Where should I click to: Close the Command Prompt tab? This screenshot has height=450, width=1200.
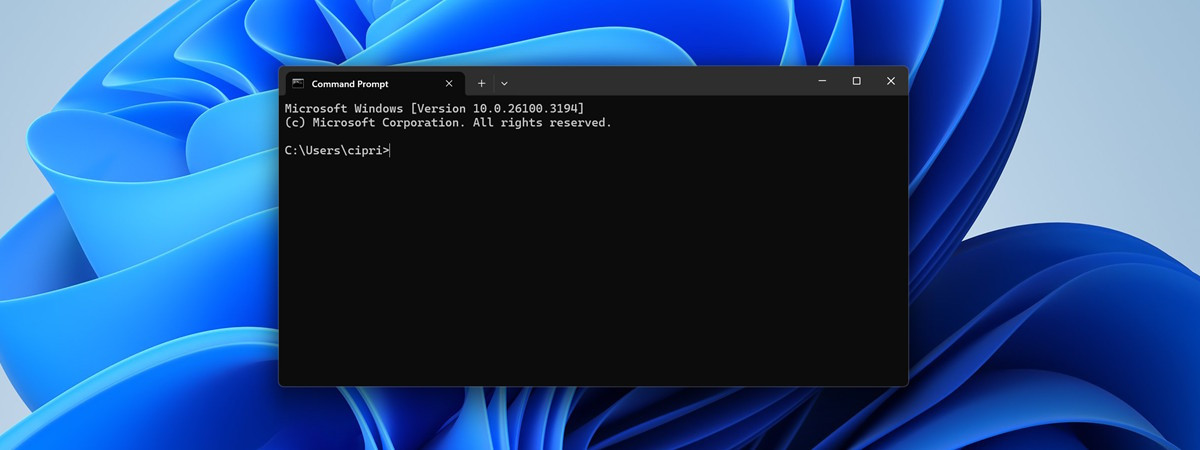[x=449, y=84]
